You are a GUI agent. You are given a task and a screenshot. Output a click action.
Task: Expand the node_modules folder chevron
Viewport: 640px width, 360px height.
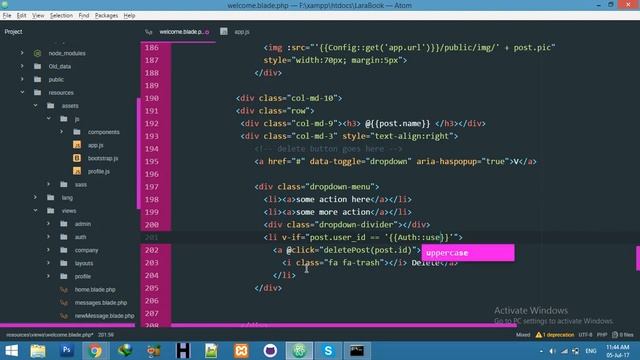click(22, 53)
